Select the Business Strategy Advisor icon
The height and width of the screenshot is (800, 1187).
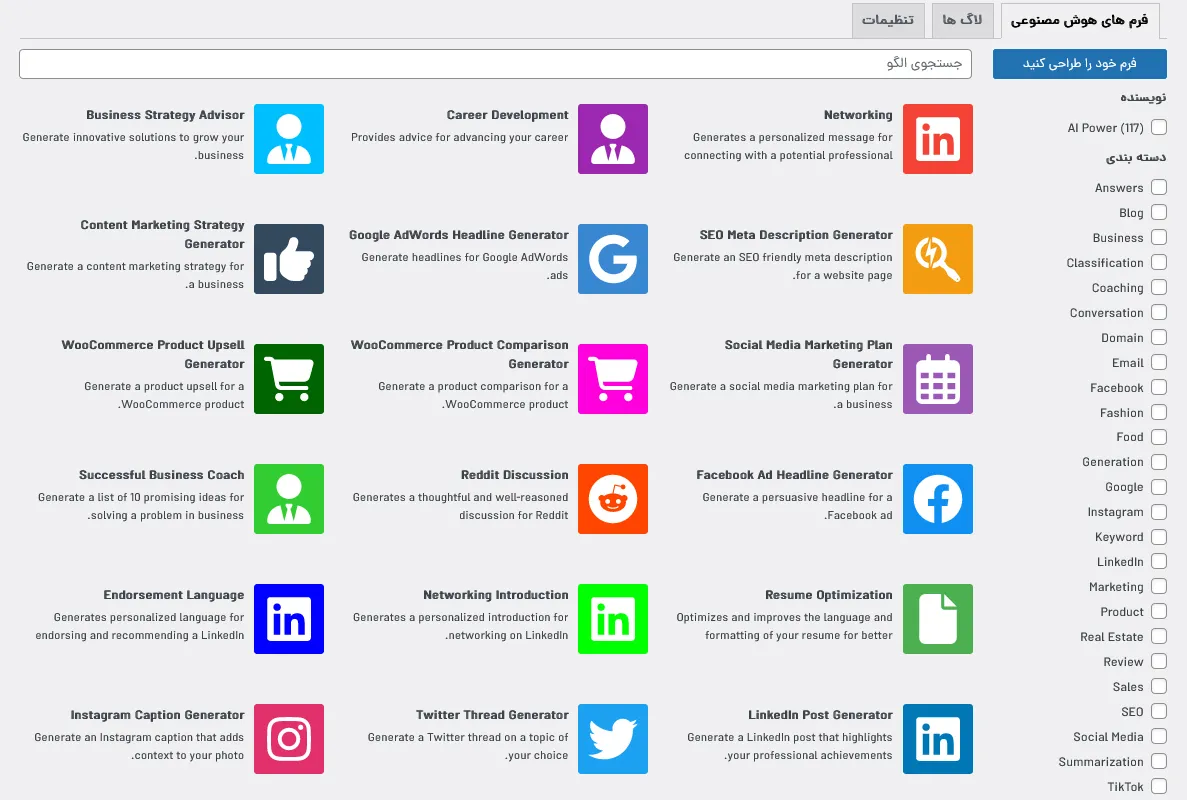coord(288,139)
